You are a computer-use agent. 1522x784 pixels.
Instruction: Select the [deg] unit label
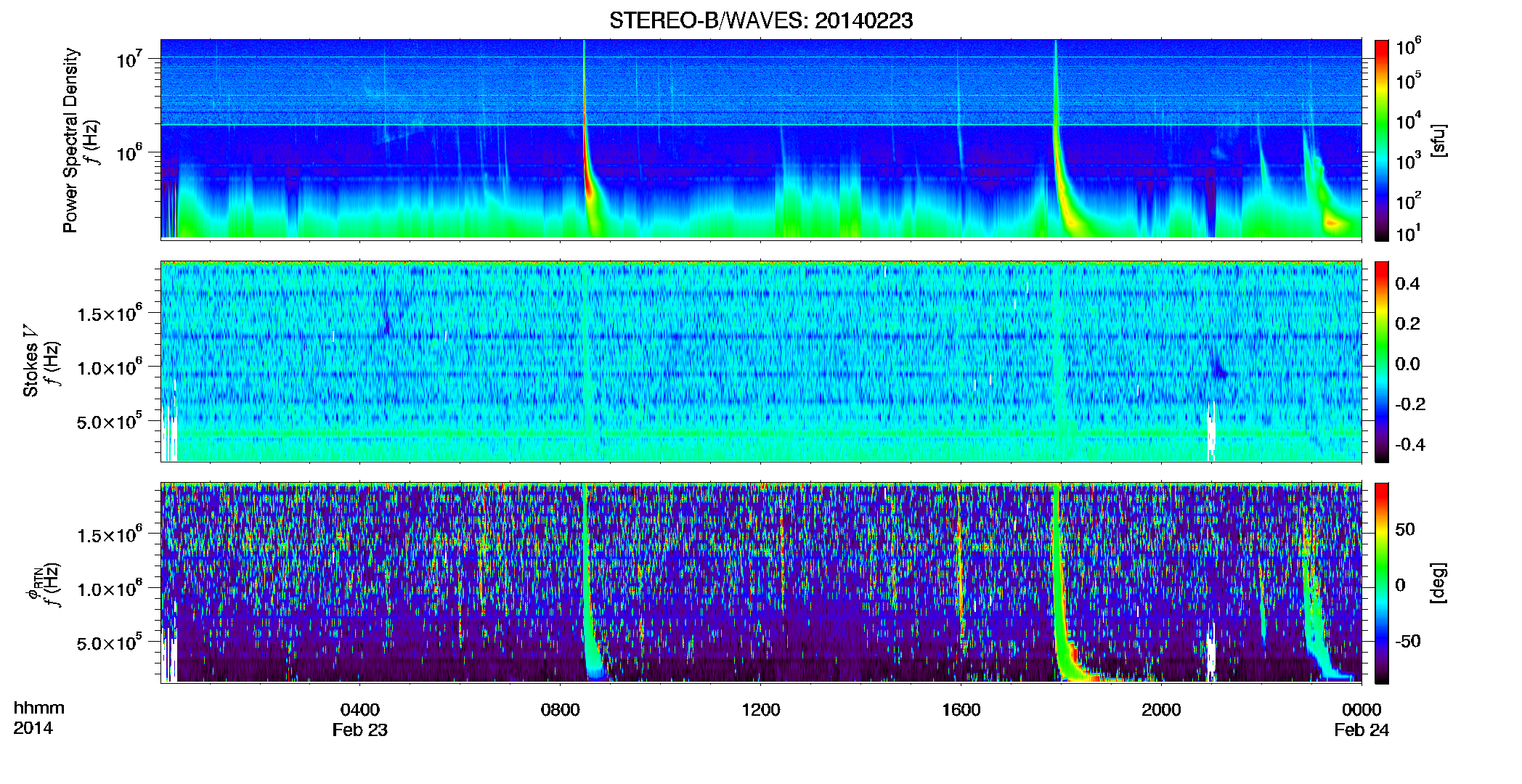pyautogui.click(x=1438, y=583)
